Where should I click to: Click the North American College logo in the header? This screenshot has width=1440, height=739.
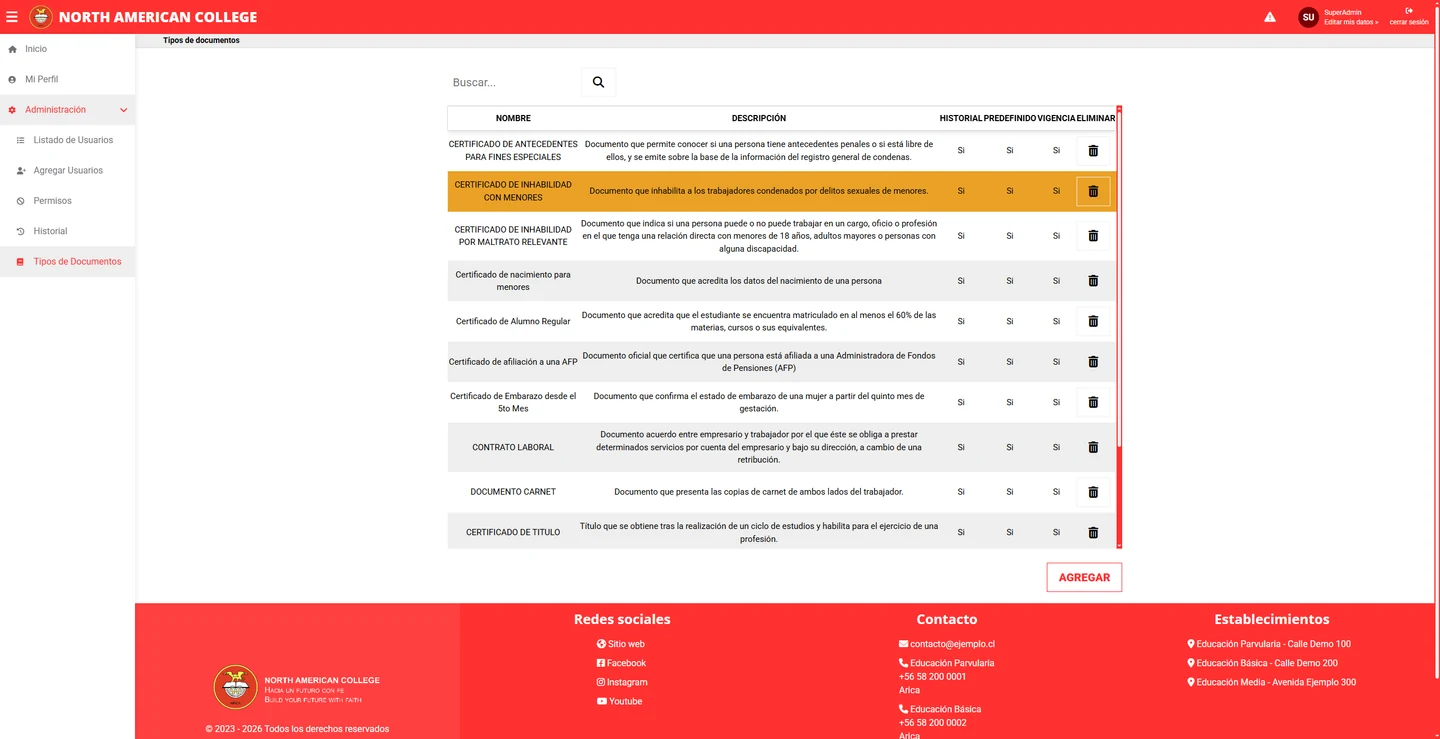tap(41, 17)
